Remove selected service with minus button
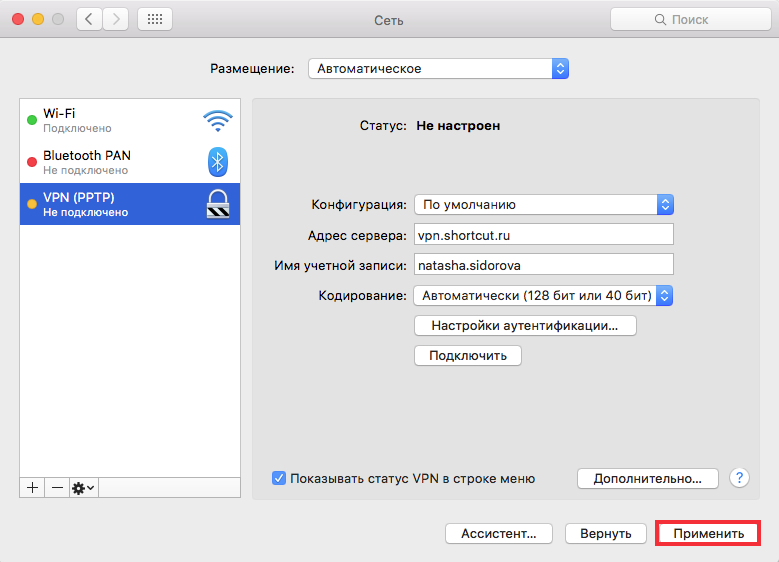 click(x=57, y=488)
